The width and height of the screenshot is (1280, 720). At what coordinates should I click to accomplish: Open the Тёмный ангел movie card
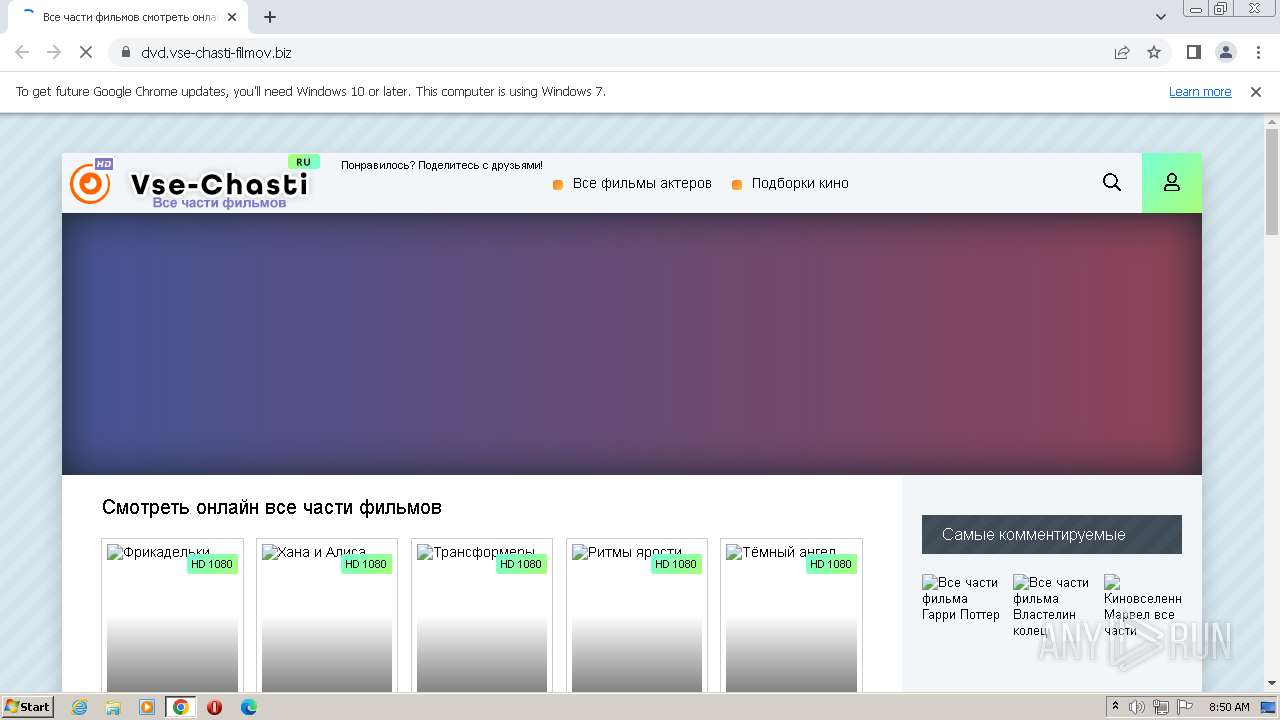[x=792, y=617]
